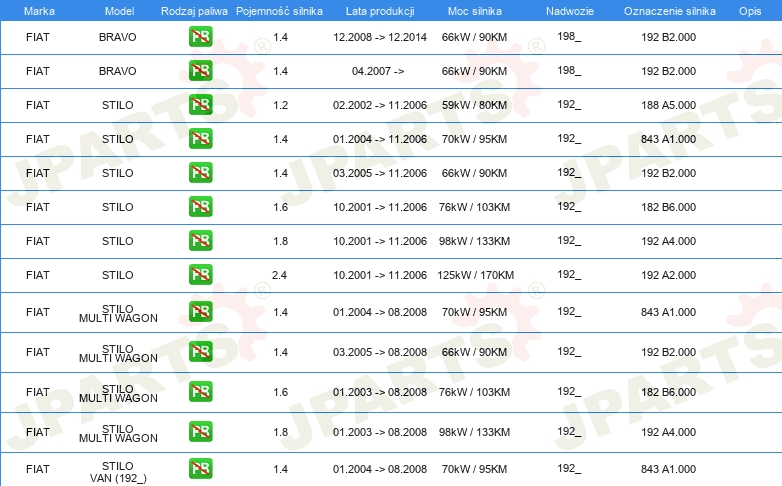
Task: Click the fuel icon for the Multi Wagon 1.6
Action: [x=200, y=391]
